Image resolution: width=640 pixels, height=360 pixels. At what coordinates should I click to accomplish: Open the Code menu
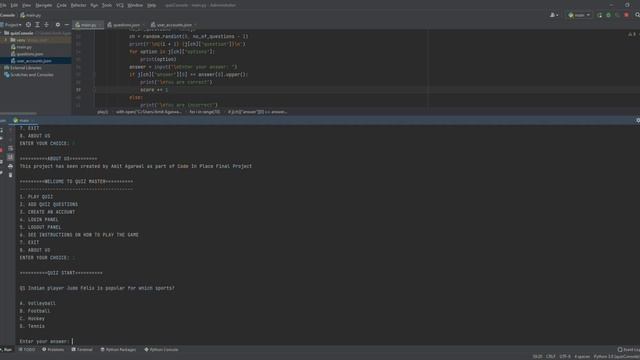tap(62, 5)
